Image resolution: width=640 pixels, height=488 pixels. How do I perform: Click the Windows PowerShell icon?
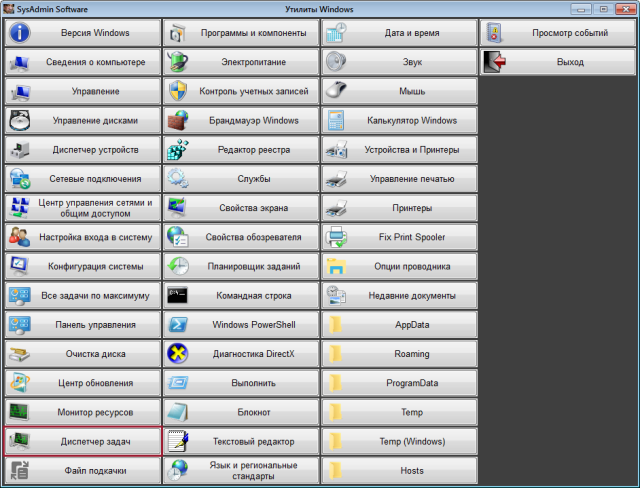pyautogui.click(x=178, y=325)
